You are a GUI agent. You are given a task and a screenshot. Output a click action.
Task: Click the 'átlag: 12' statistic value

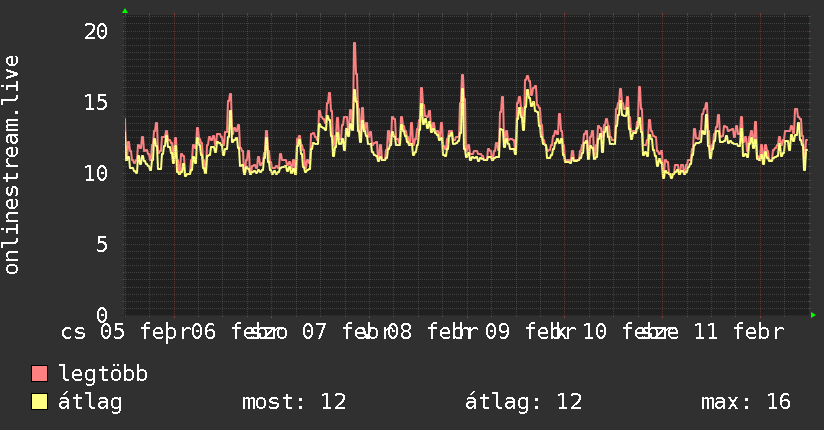coord(523,402)
